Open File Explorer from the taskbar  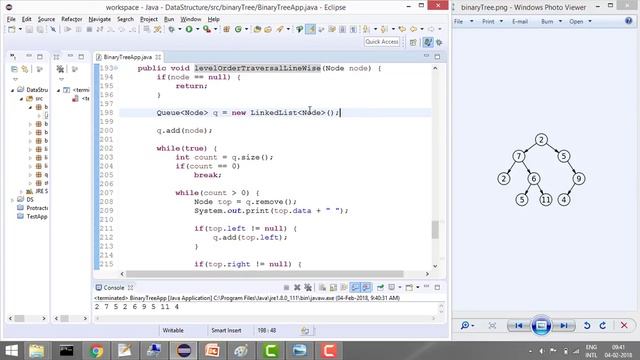(x=37, y=351)
